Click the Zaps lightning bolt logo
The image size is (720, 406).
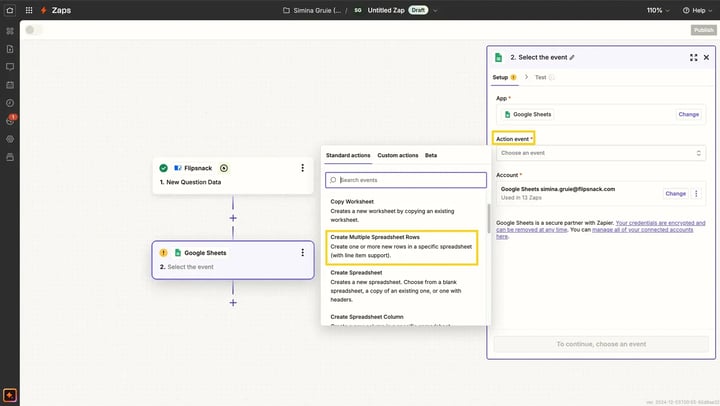[x=44, y=10]
